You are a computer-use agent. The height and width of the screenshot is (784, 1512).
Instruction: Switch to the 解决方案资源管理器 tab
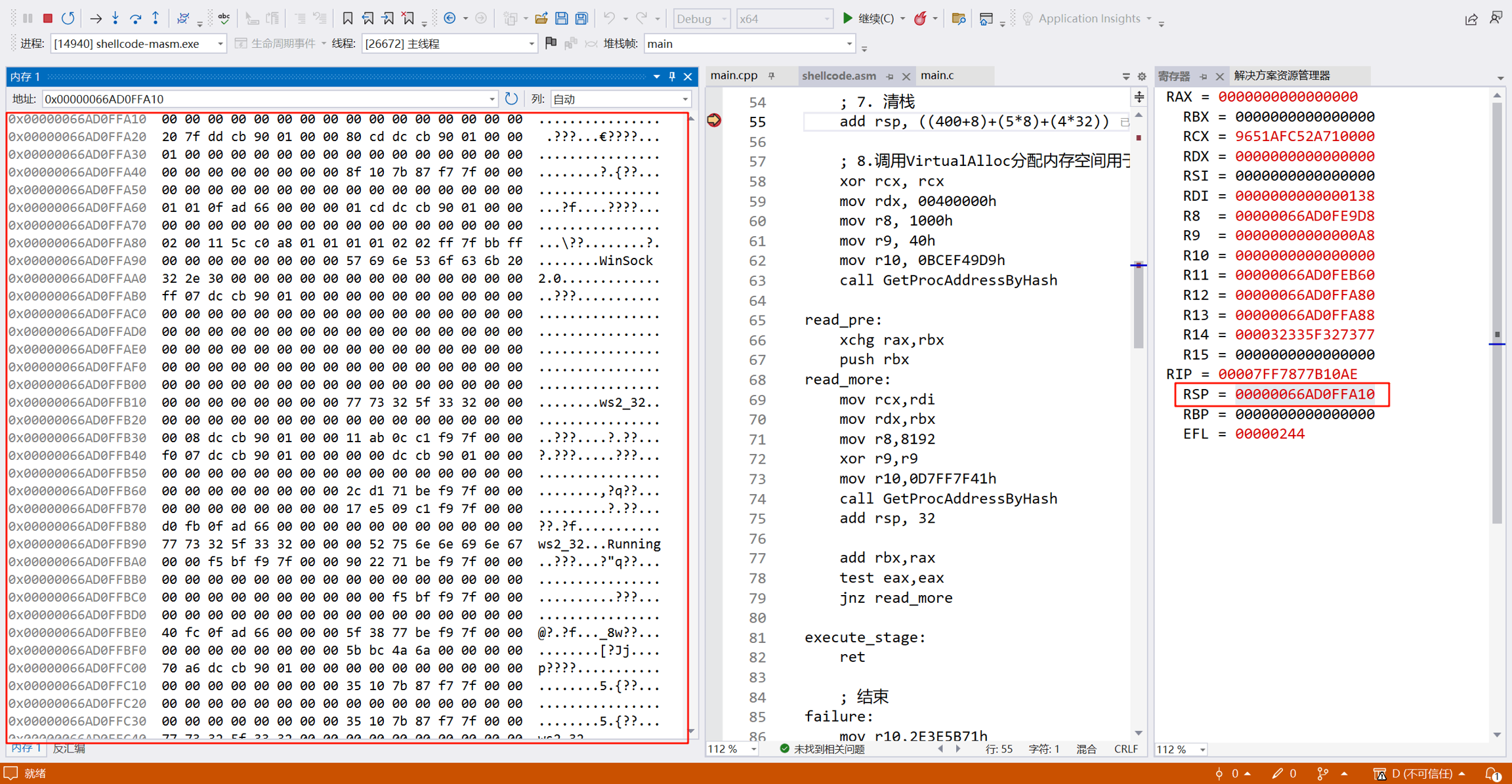click(x=1282, y=75)
